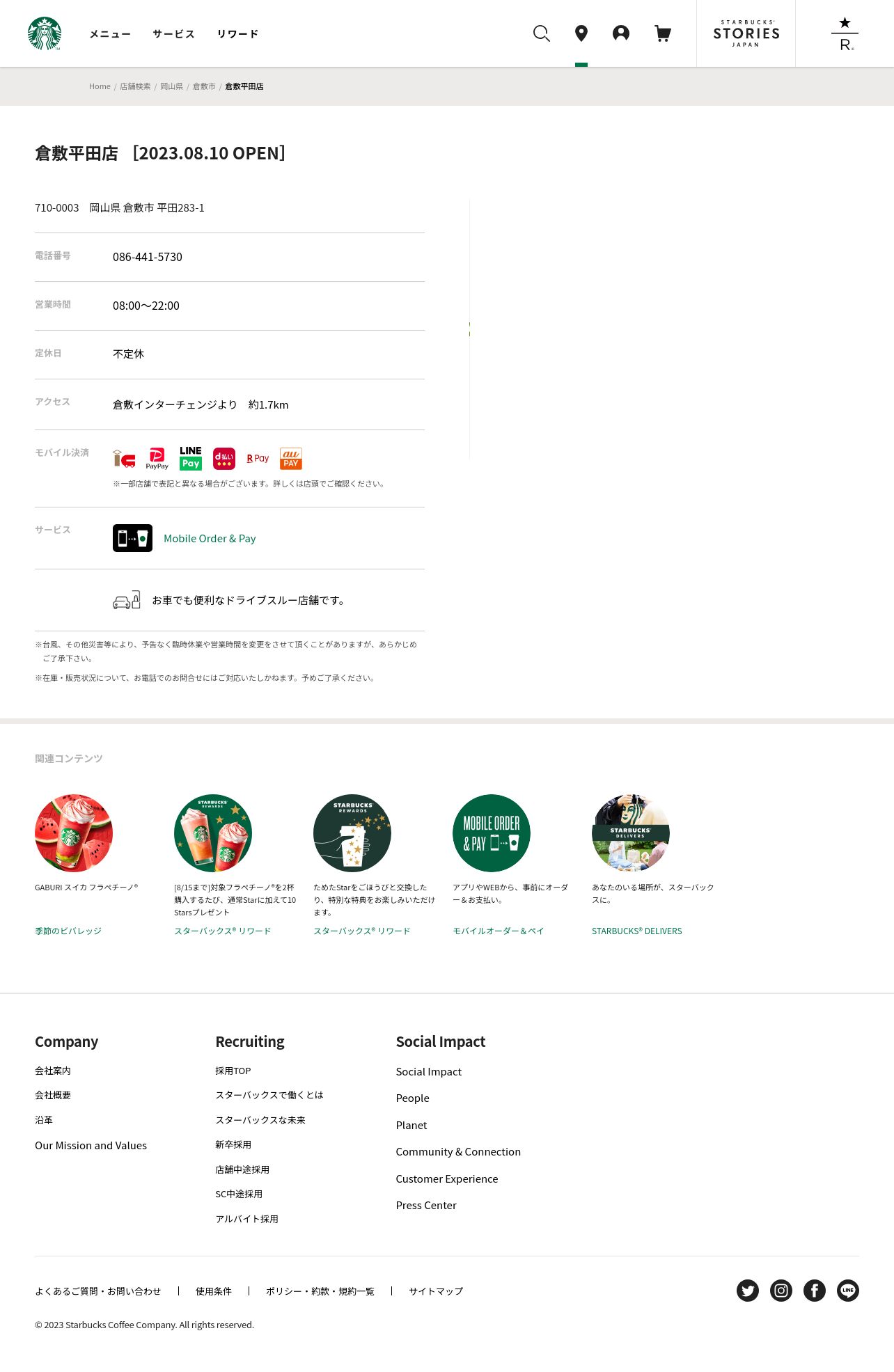Image resolution: width=894 pixels, height=1372 pixels.
Task: Open the Instagram social icon
Action: coord(781,1291)
